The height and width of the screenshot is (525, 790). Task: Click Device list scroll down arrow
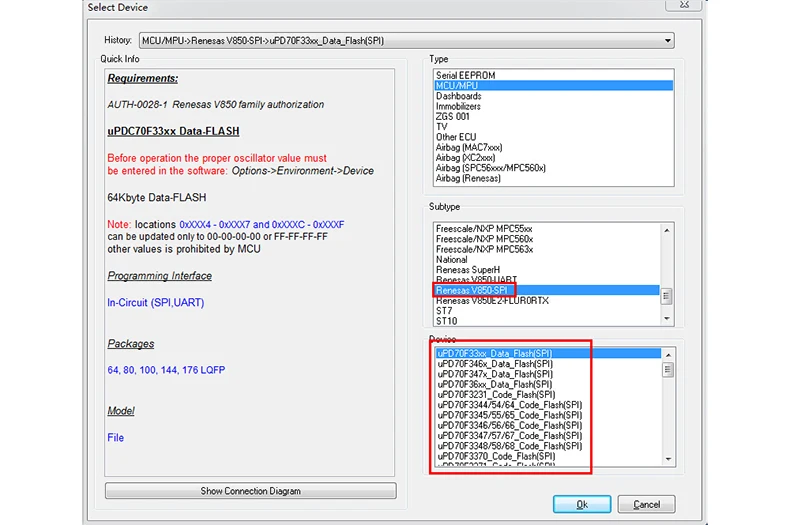click(x=668, y=459)
